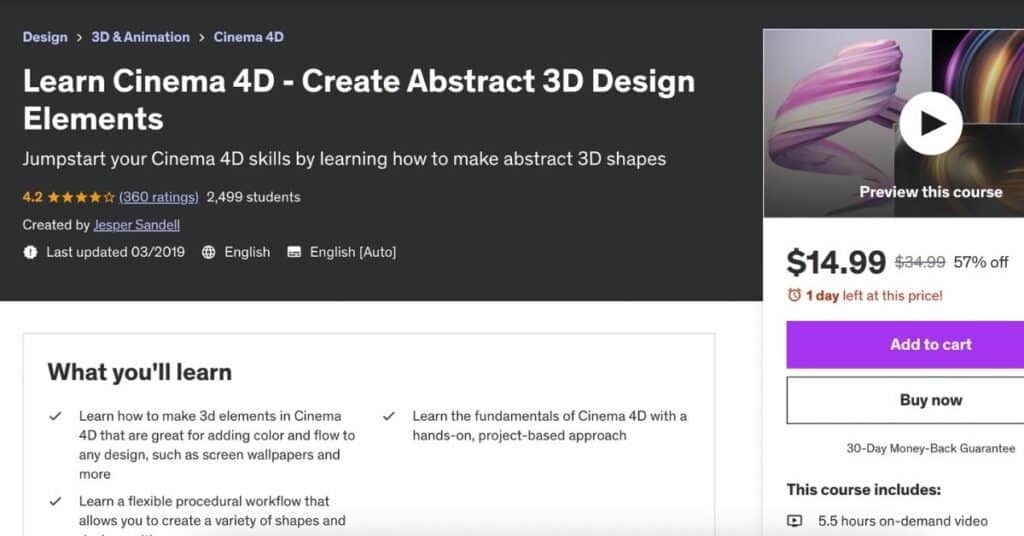1024x536 pixels.
Task: Click the English language text
Action: coord(247,253)
